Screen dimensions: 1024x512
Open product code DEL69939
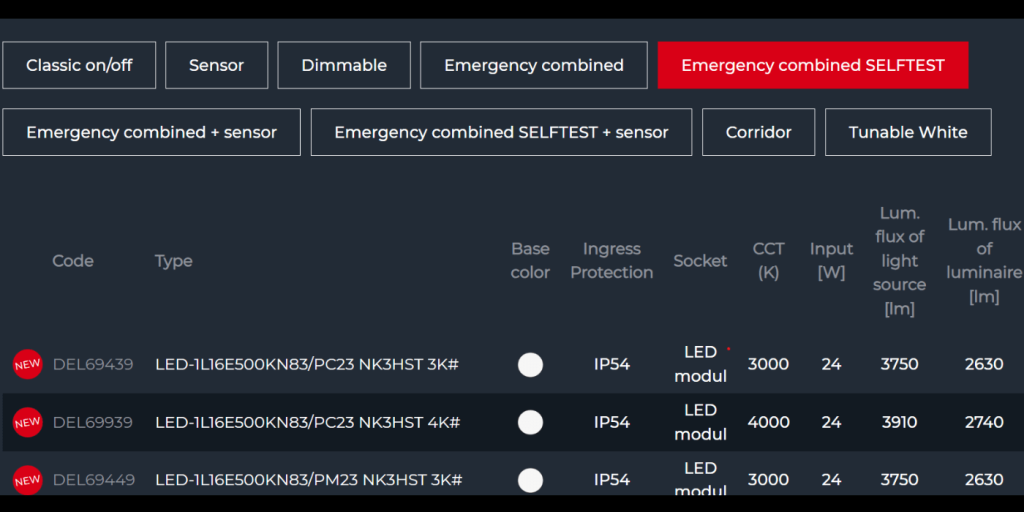[93, 422]
